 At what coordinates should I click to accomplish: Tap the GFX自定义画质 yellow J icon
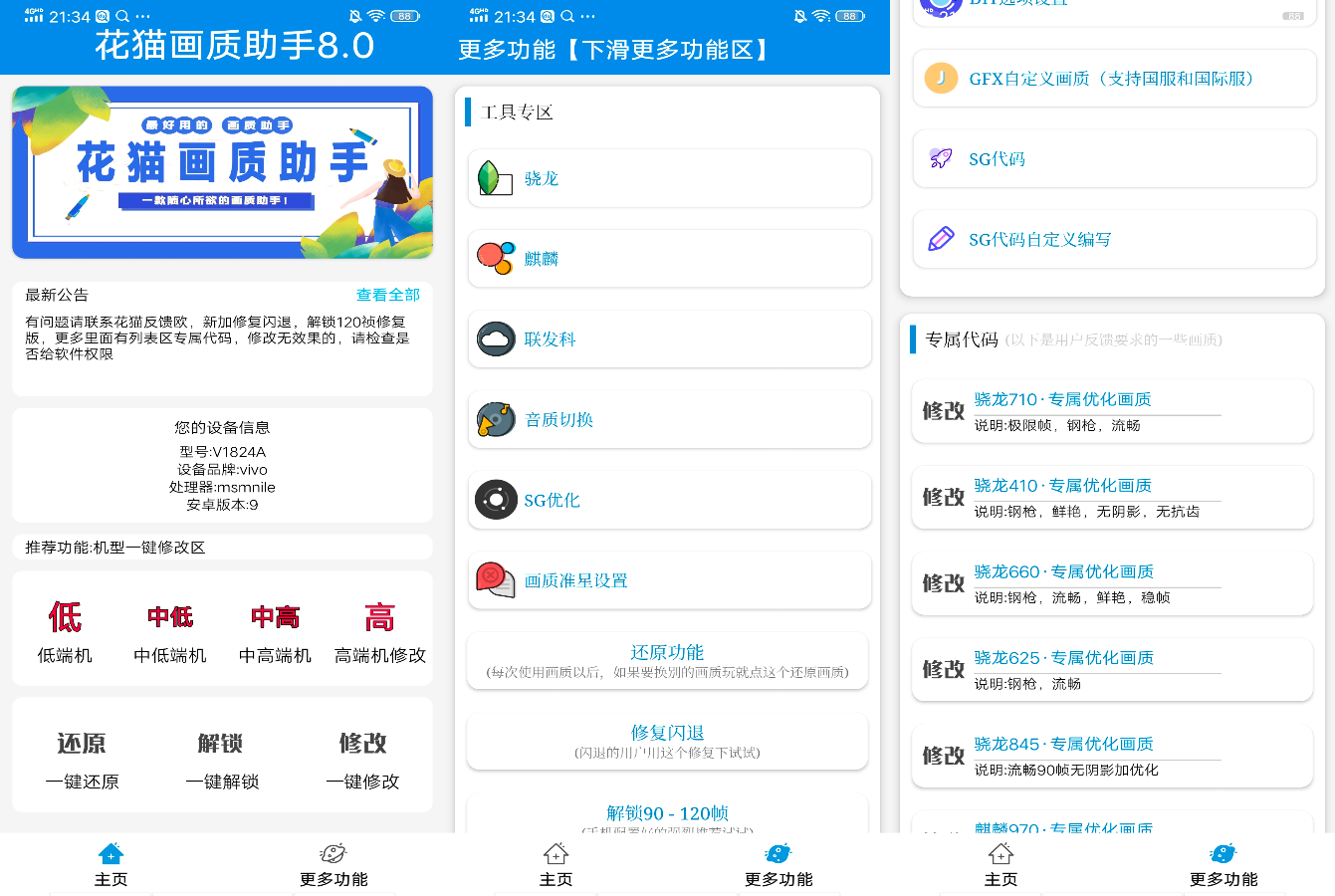[941, 78]
